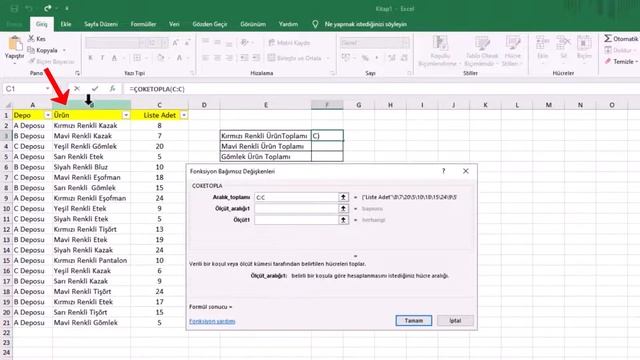Toggle underline A formatting
This screenshot has width=640, height=360.
pos(114,58)
